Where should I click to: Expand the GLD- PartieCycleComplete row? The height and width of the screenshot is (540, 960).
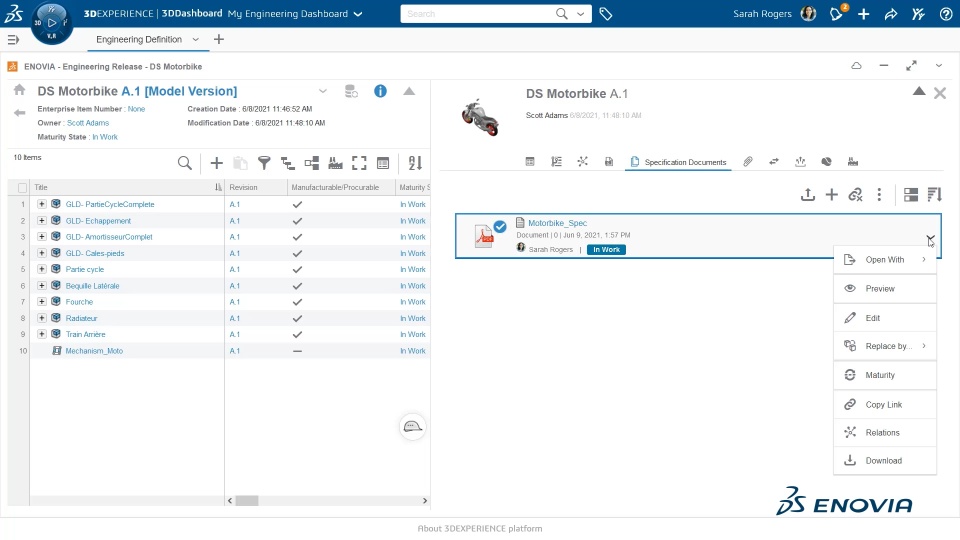pos(42,204)
